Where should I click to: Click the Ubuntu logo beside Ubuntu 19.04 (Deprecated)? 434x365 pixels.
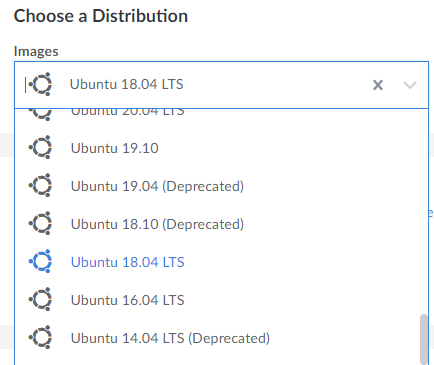[x=40, y=185]
